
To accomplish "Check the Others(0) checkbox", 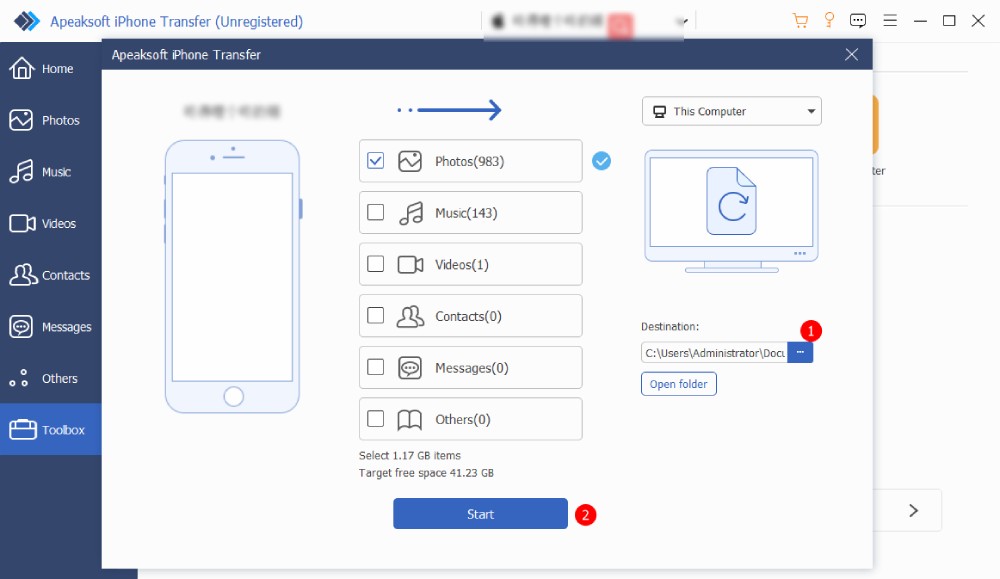I will (x=376, y=419).
